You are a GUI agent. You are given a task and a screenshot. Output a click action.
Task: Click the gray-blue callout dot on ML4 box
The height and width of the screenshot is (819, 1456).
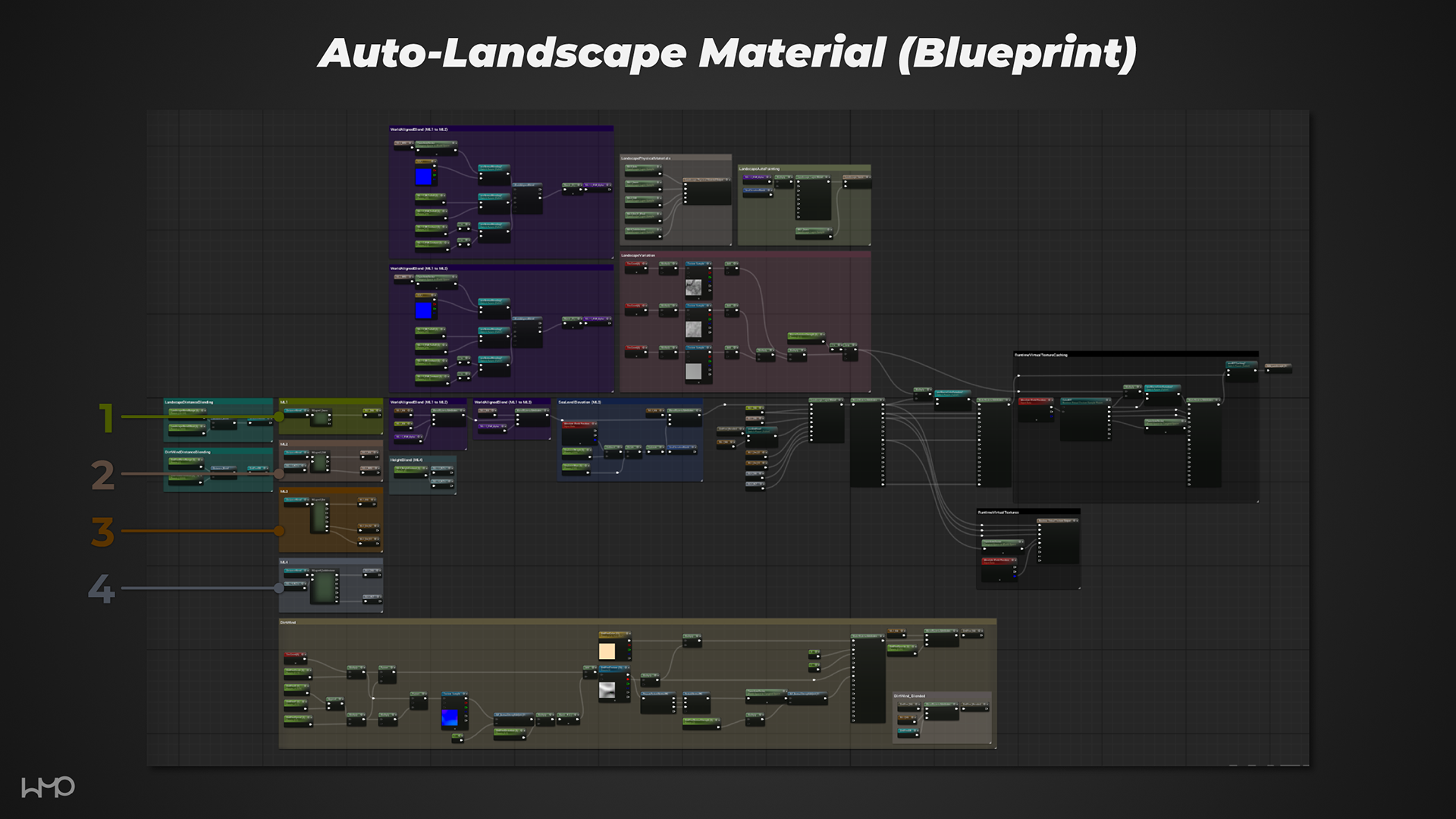click(279, 588)
